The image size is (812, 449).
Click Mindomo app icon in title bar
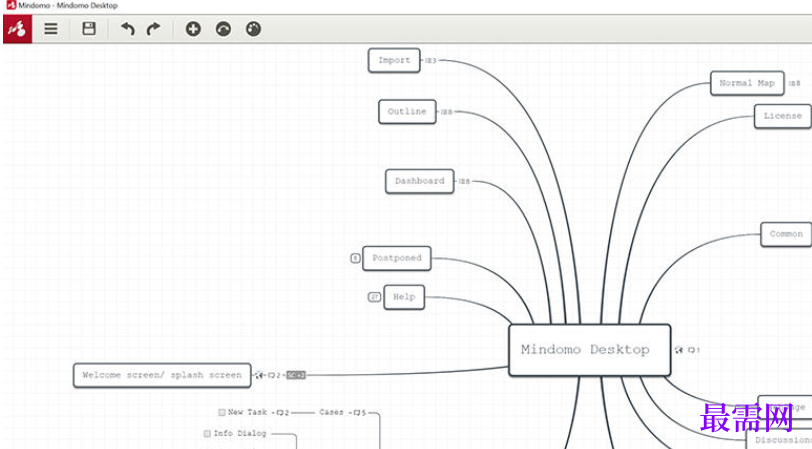point(11,5)
